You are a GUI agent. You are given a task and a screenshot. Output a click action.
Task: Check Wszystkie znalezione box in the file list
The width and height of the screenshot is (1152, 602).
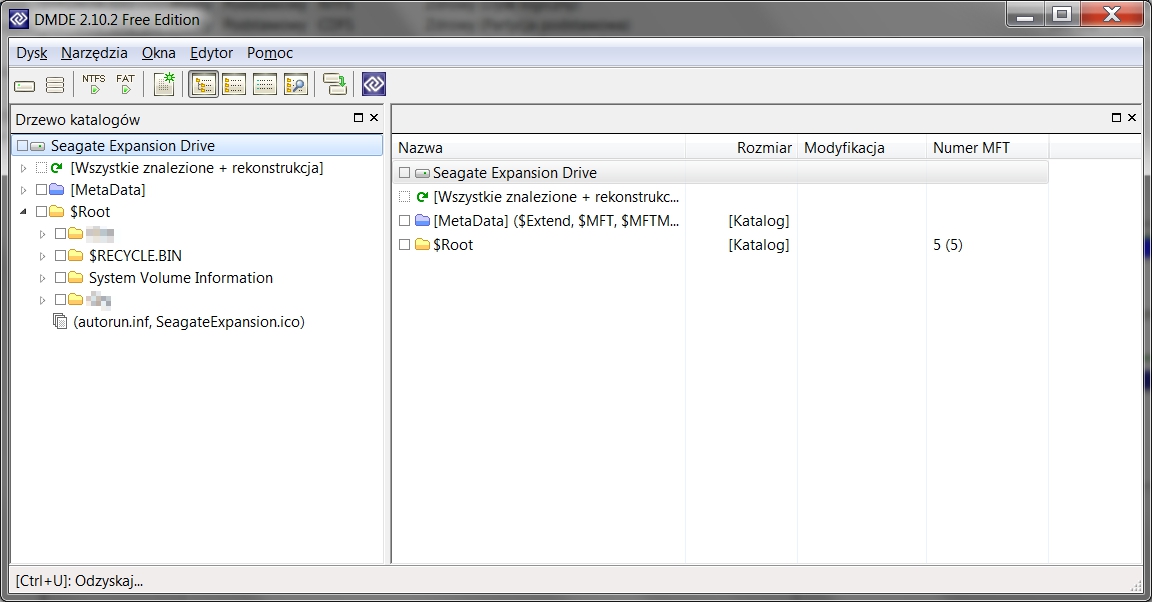(x=404, y=197)
